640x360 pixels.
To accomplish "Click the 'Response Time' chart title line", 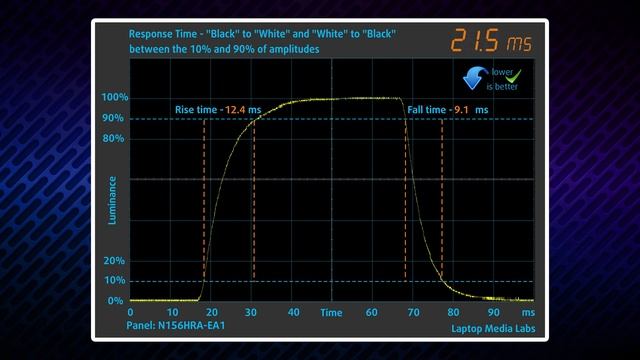I will [x=262, y=34].
